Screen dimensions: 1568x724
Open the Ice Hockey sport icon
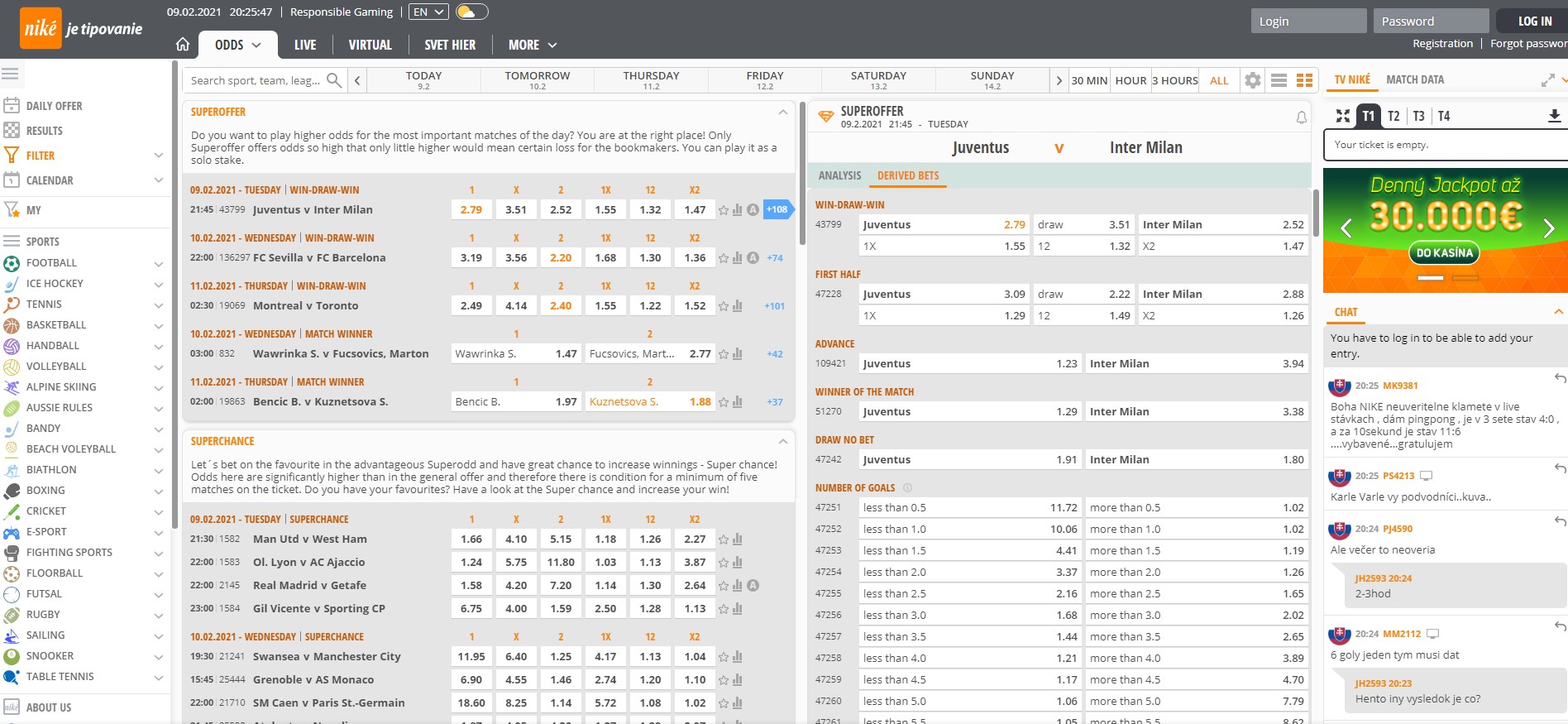click(12, 284)
